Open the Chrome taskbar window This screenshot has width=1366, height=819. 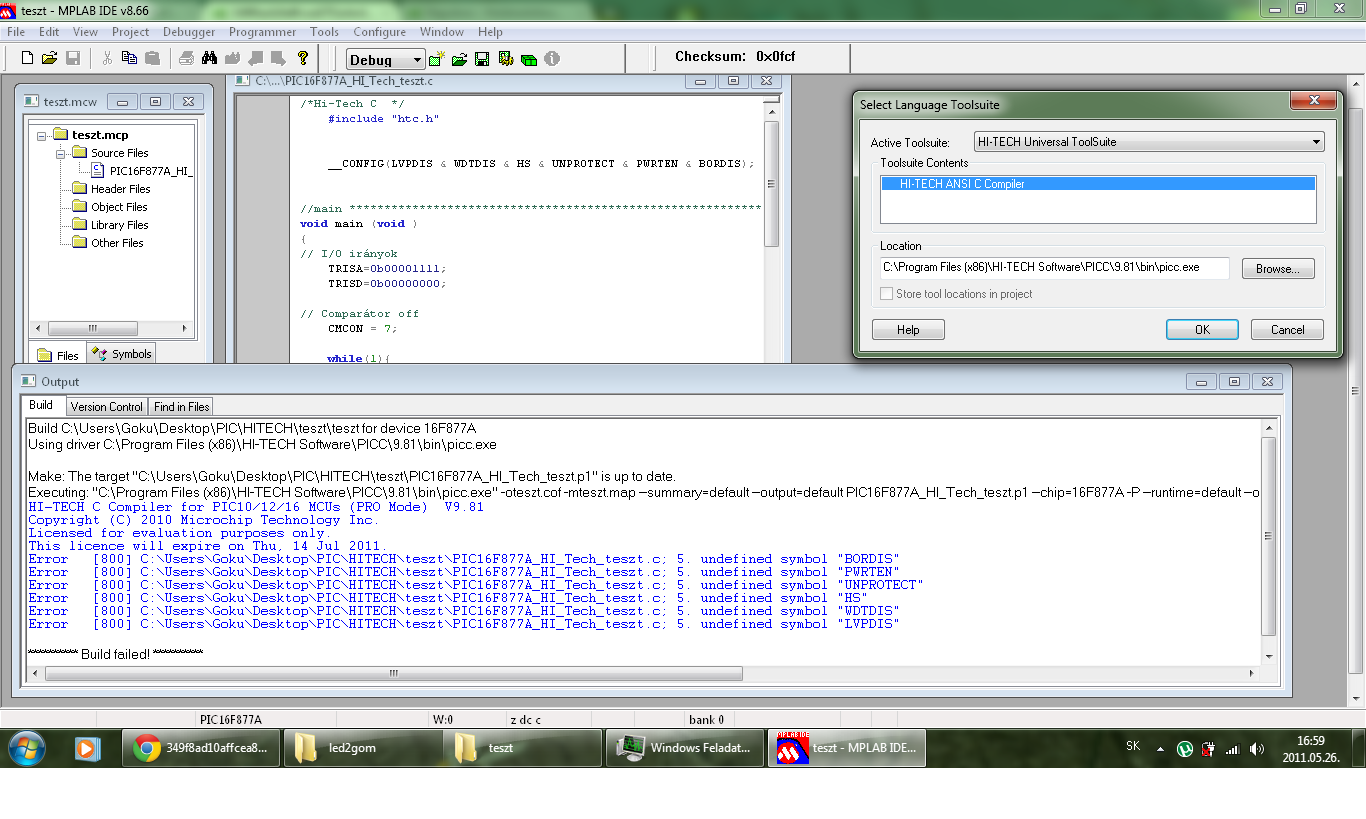pos(201,748)
